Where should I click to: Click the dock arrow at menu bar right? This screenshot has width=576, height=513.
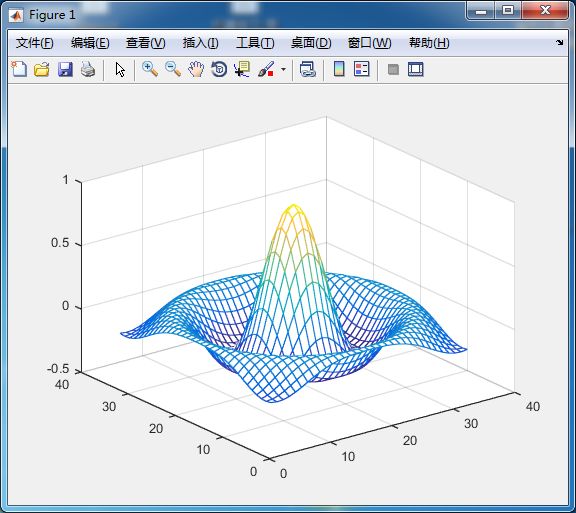(559, 43)
